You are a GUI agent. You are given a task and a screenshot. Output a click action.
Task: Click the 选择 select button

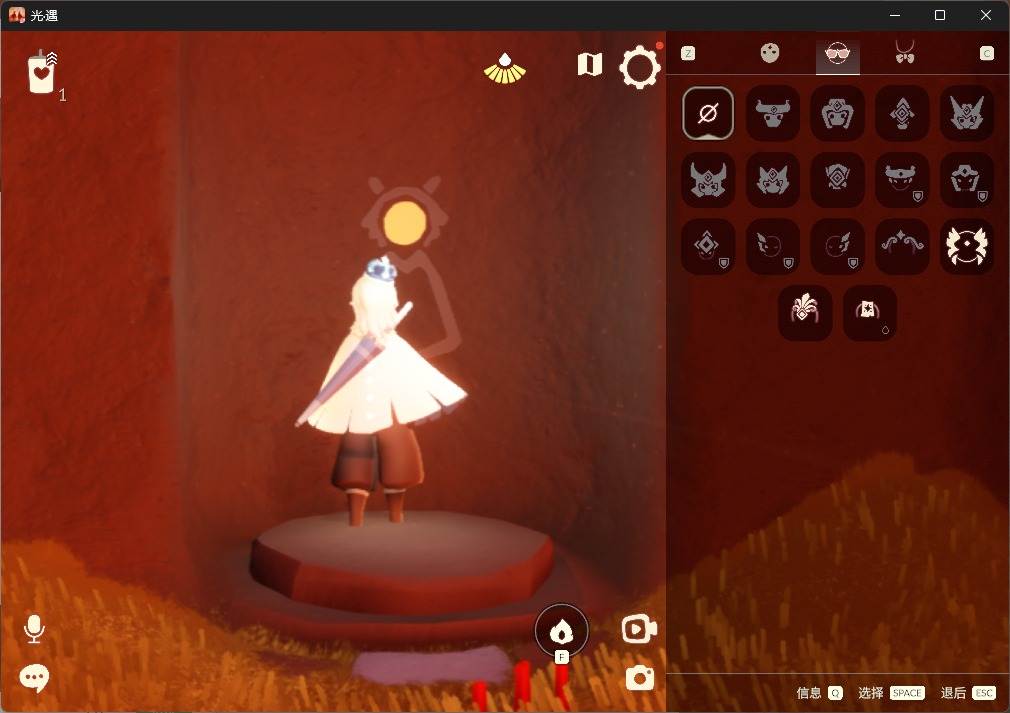pos(891,692)
